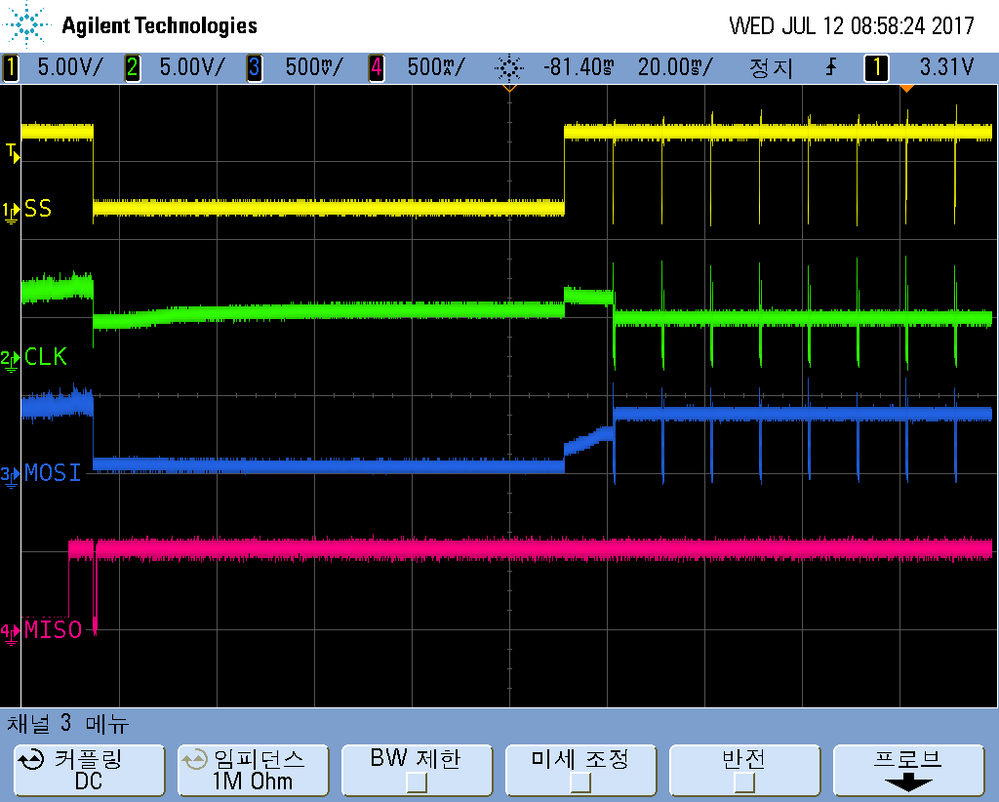Select the channel 3 blue number badge
This screenshot has width=999, height=802.
254,68
